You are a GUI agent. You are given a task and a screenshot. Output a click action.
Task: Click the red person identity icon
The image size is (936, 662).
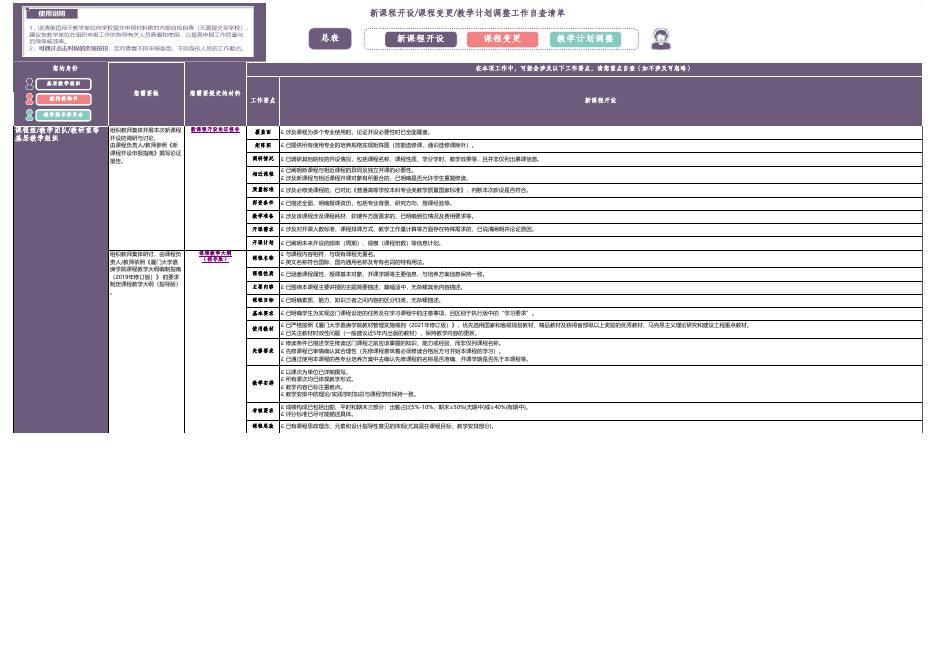[29, 99]
